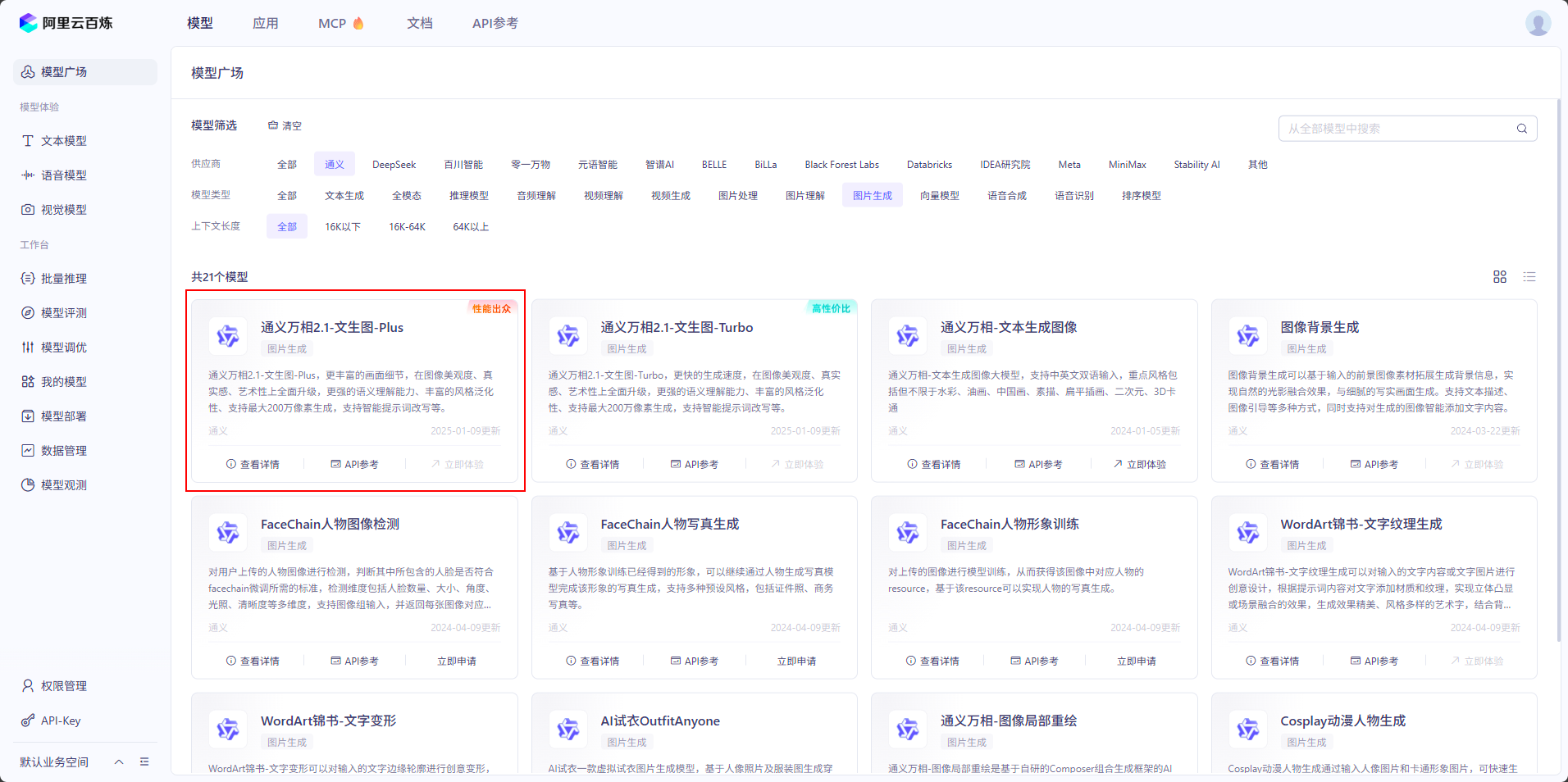Open 模型部署 in the sidebar
Screen dimensions: 1568x782
coord(85,416)
